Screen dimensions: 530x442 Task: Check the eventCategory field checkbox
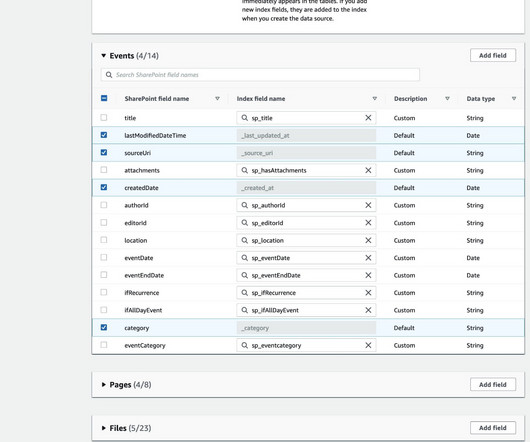[x=104, y=345]
